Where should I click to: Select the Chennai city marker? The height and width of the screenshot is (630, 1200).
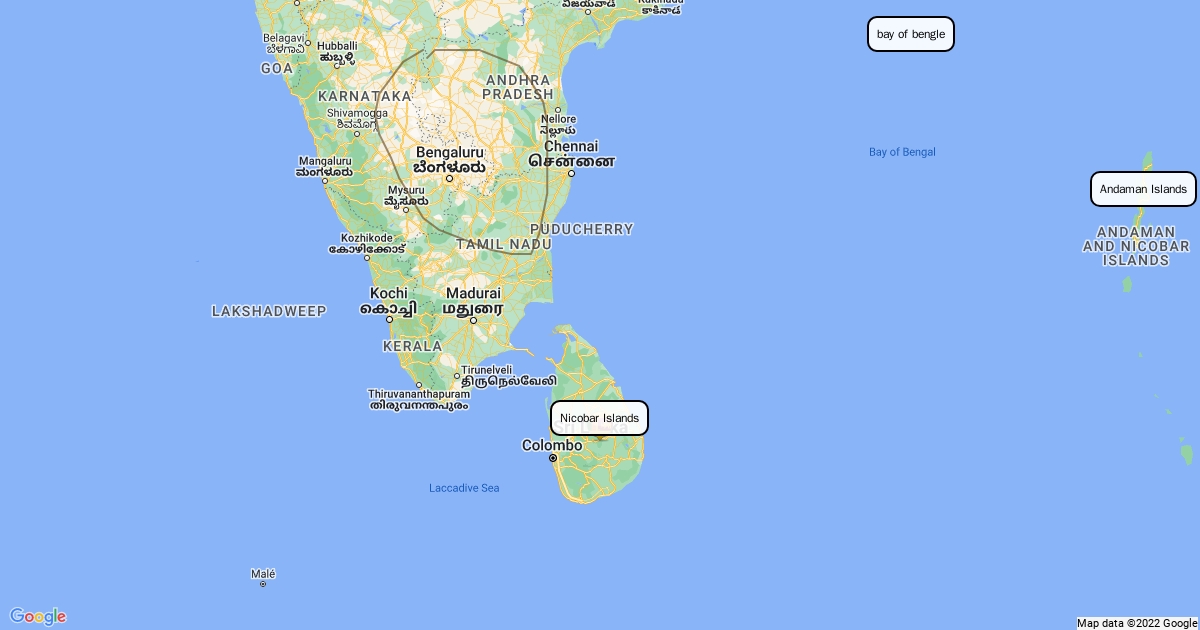pos(571,173)
